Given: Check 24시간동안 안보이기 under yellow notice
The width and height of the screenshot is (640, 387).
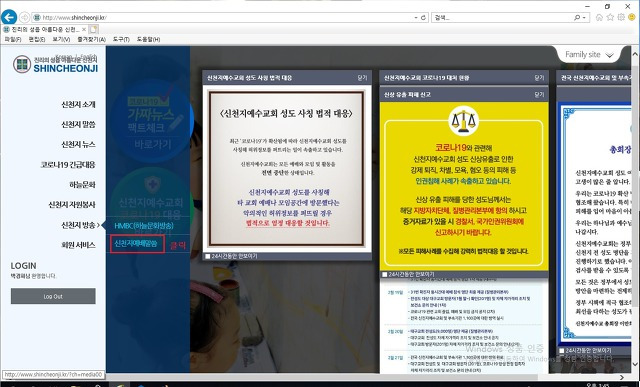Looking at the screenshot, I should [384, 274].
